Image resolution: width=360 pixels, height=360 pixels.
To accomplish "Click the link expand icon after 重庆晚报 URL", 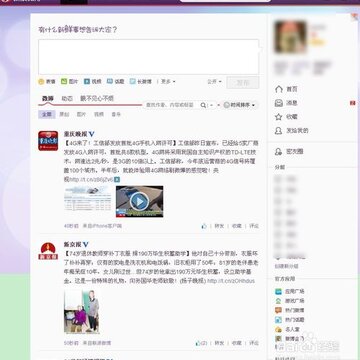I will coord(117,179).
